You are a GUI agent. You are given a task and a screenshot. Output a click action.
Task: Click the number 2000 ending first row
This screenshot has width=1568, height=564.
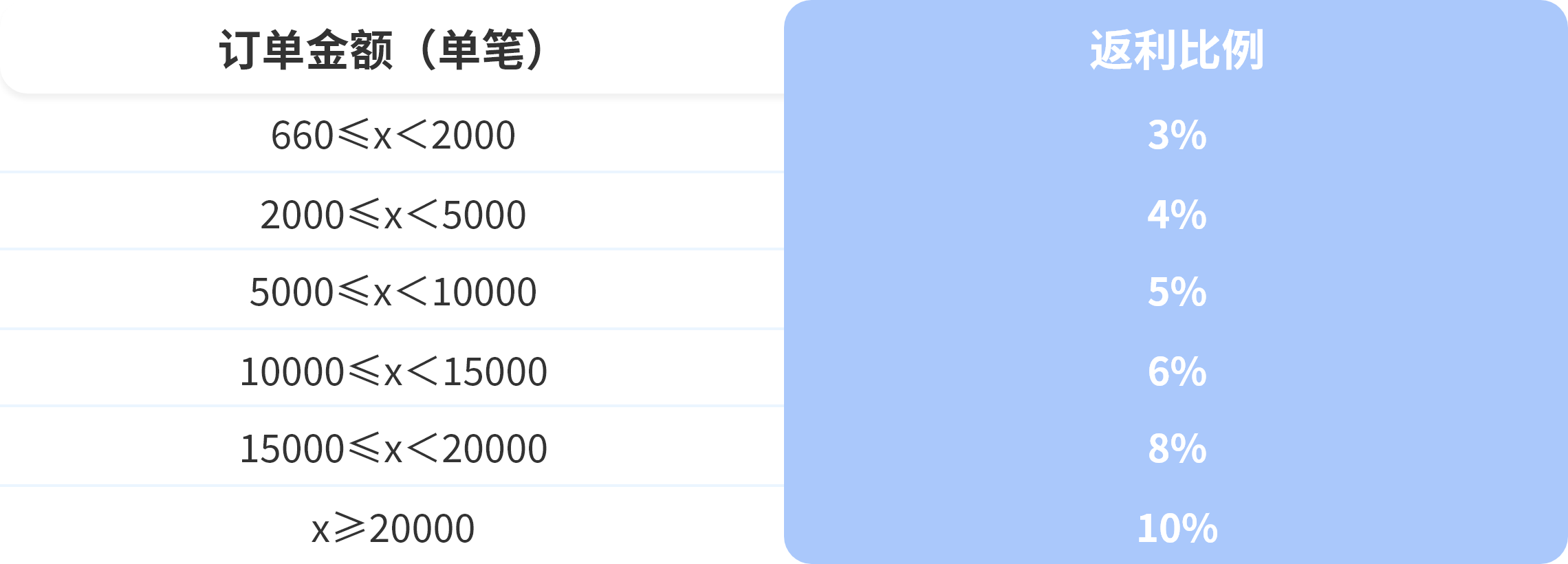474,135
